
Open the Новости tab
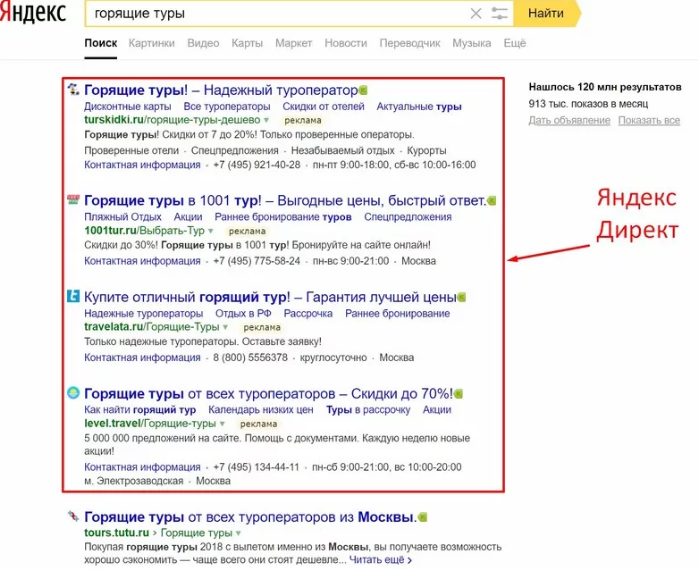345,43
